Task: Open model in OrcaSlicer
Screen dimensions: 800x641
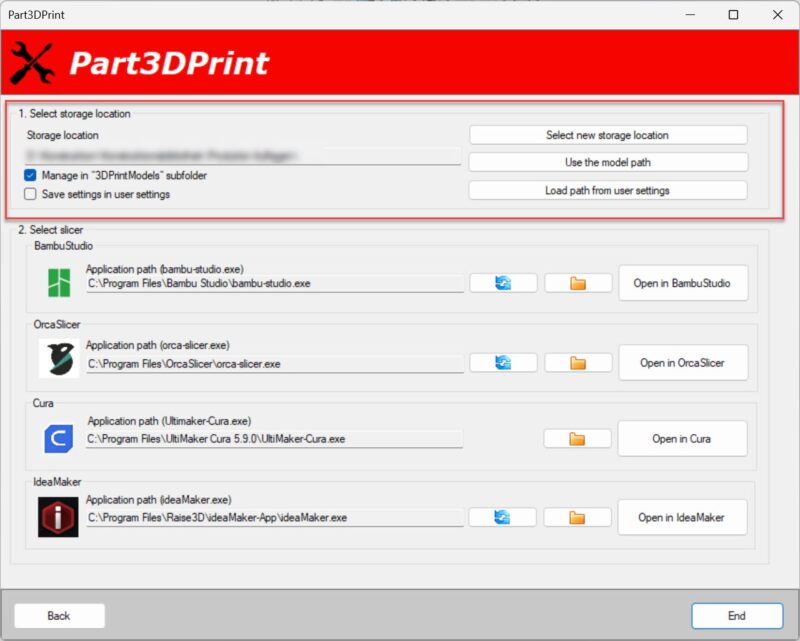Action: click(x=683, y=363)
